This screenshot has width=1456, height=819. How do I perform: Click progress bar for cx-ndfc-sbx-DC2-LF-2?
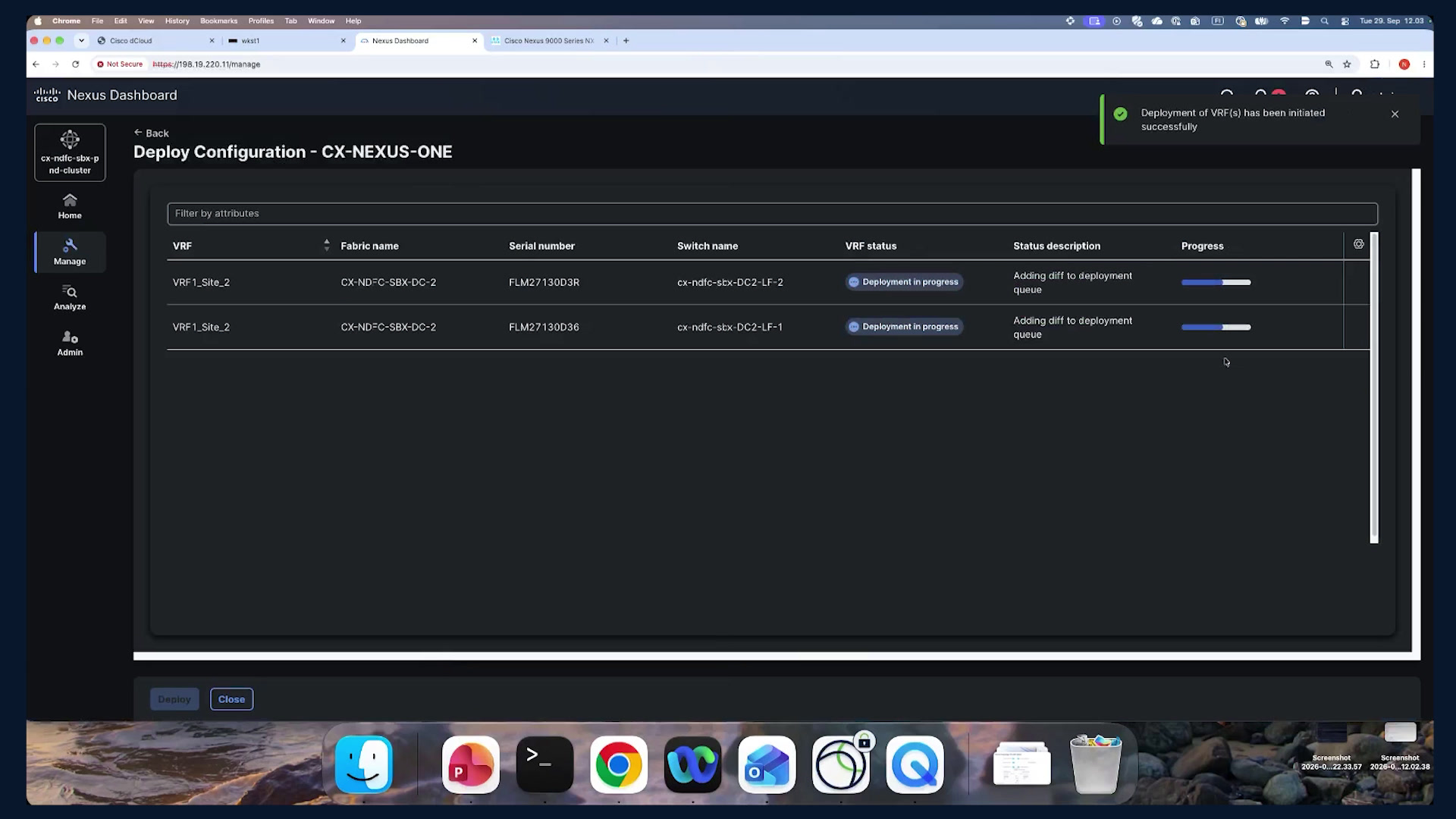1216,282
